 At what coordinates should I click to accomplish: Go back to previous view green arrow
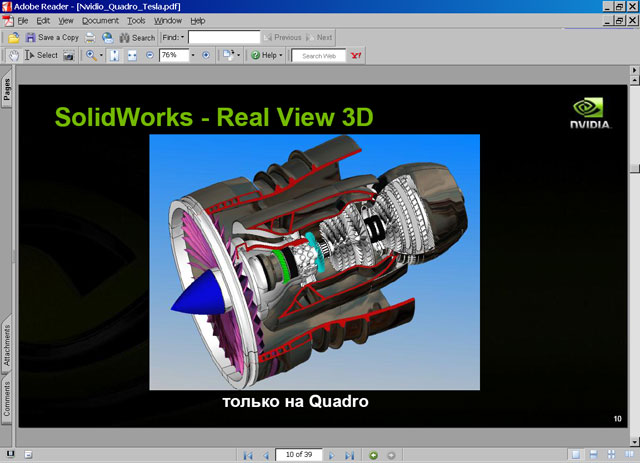[x=373, y=455]
